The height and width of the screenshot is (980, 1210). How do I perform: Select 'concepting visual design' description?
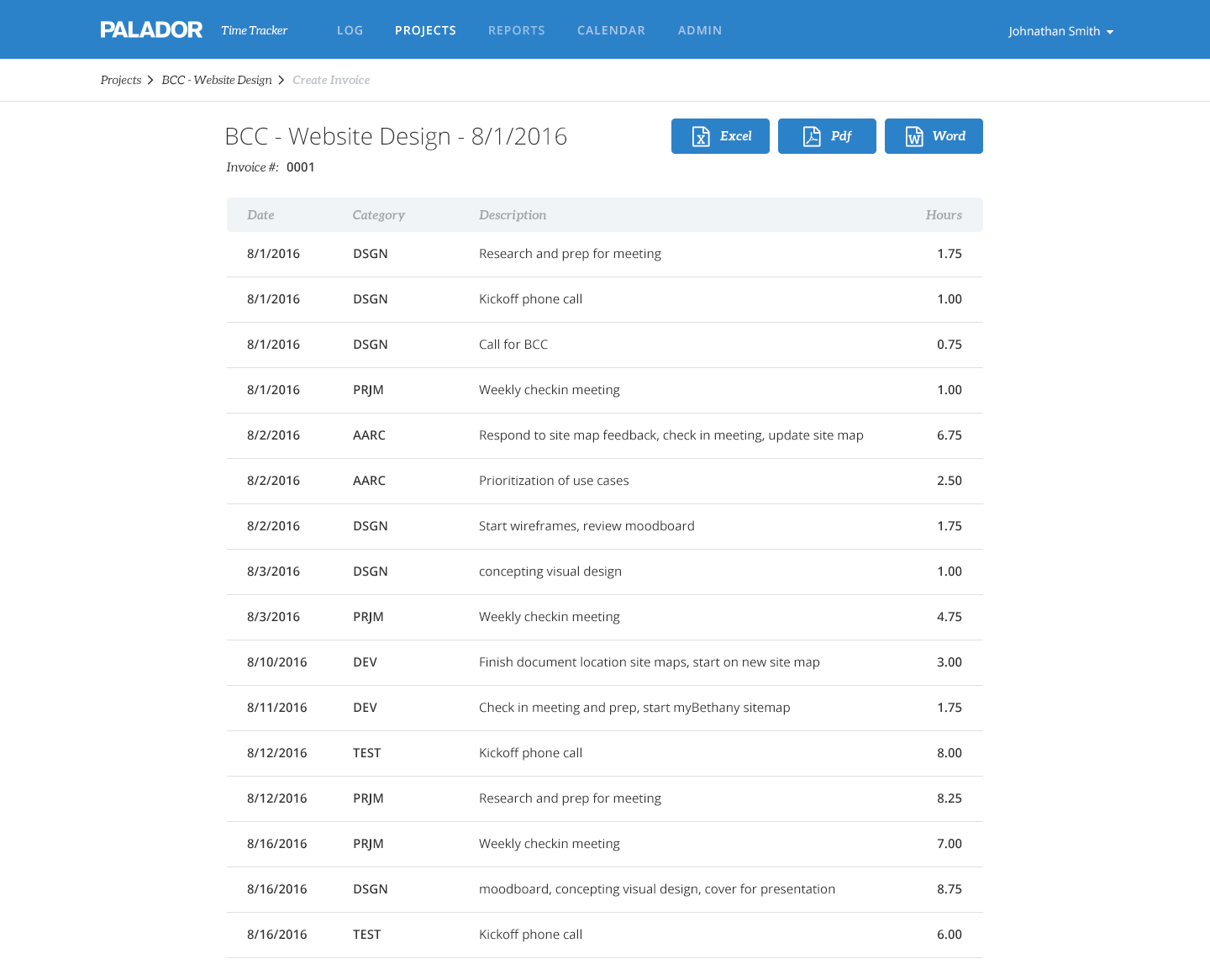click(x=550, y=572)
